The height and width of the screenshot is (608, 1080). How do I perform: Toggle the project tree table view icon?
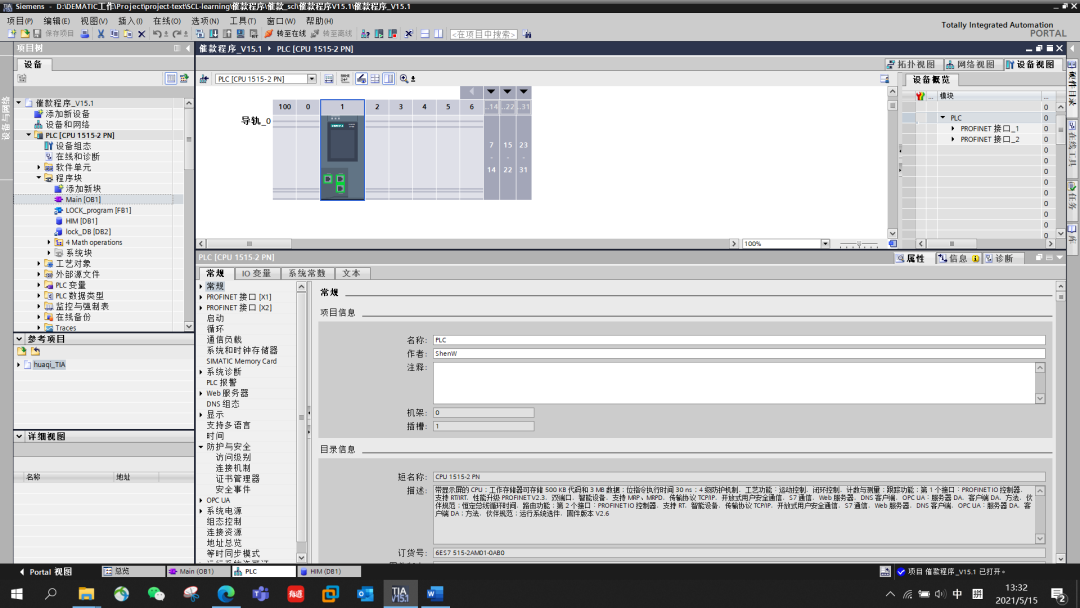[171, 78]
